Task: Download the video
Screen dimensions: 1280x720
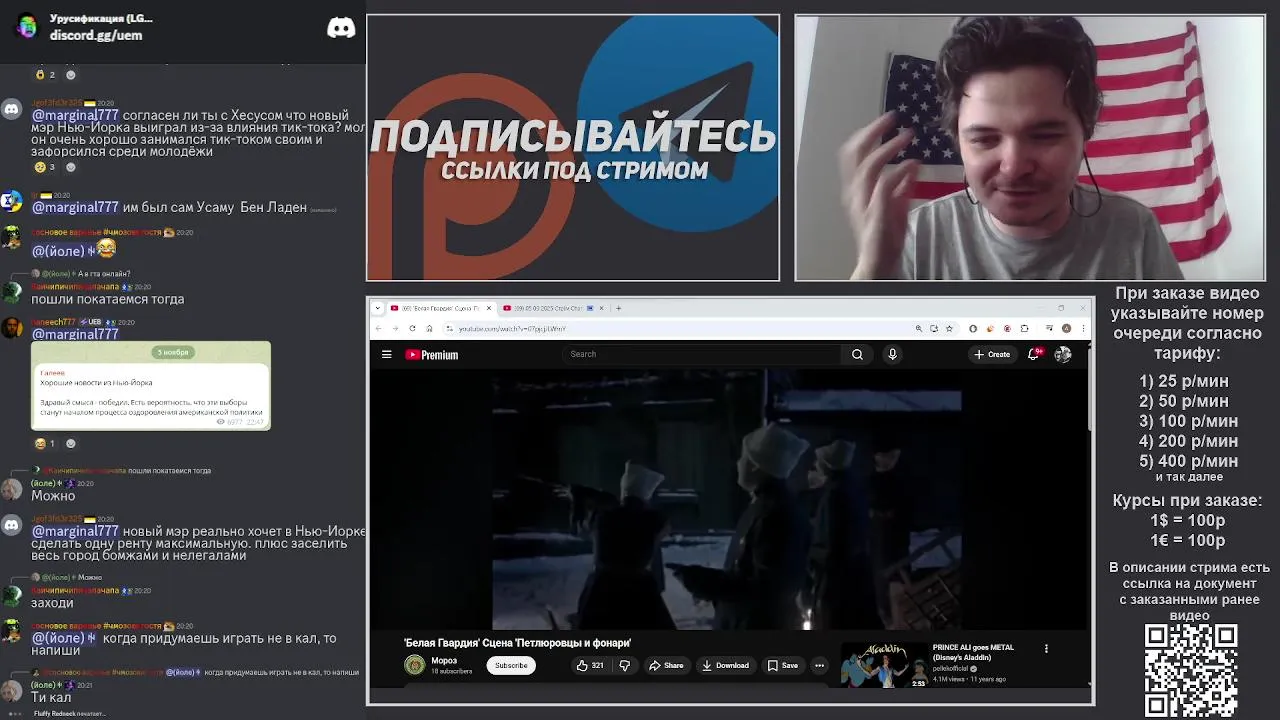Action: [725, 665]
